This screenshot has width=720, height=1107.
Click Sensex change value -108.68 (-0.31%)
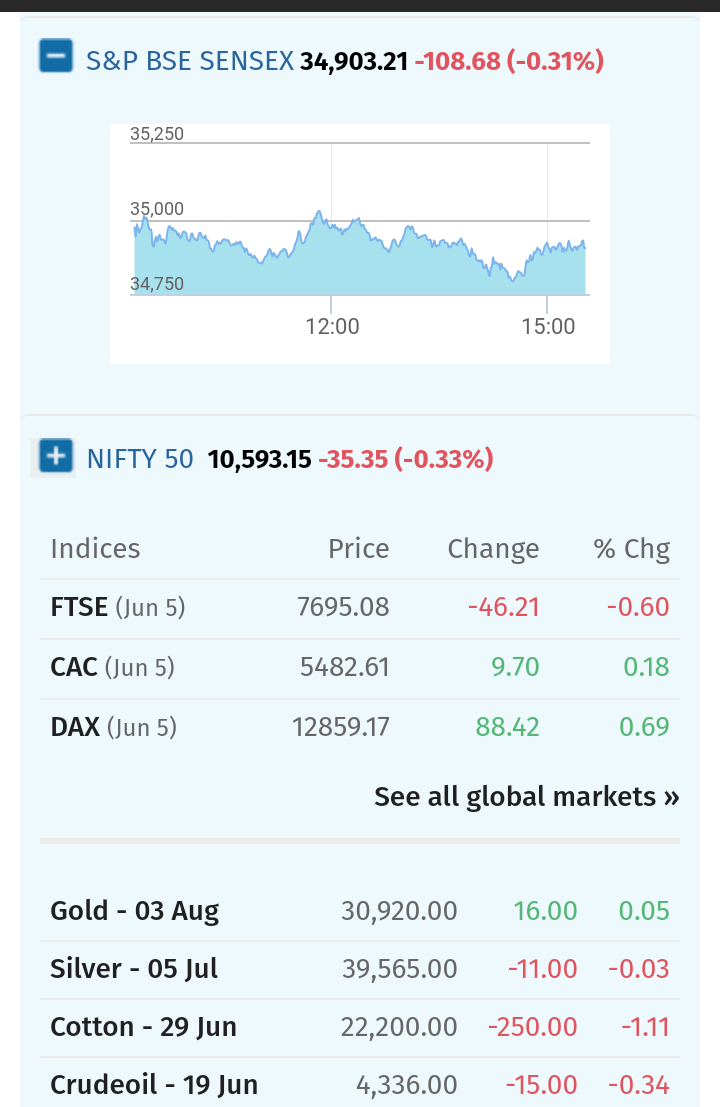509,61
